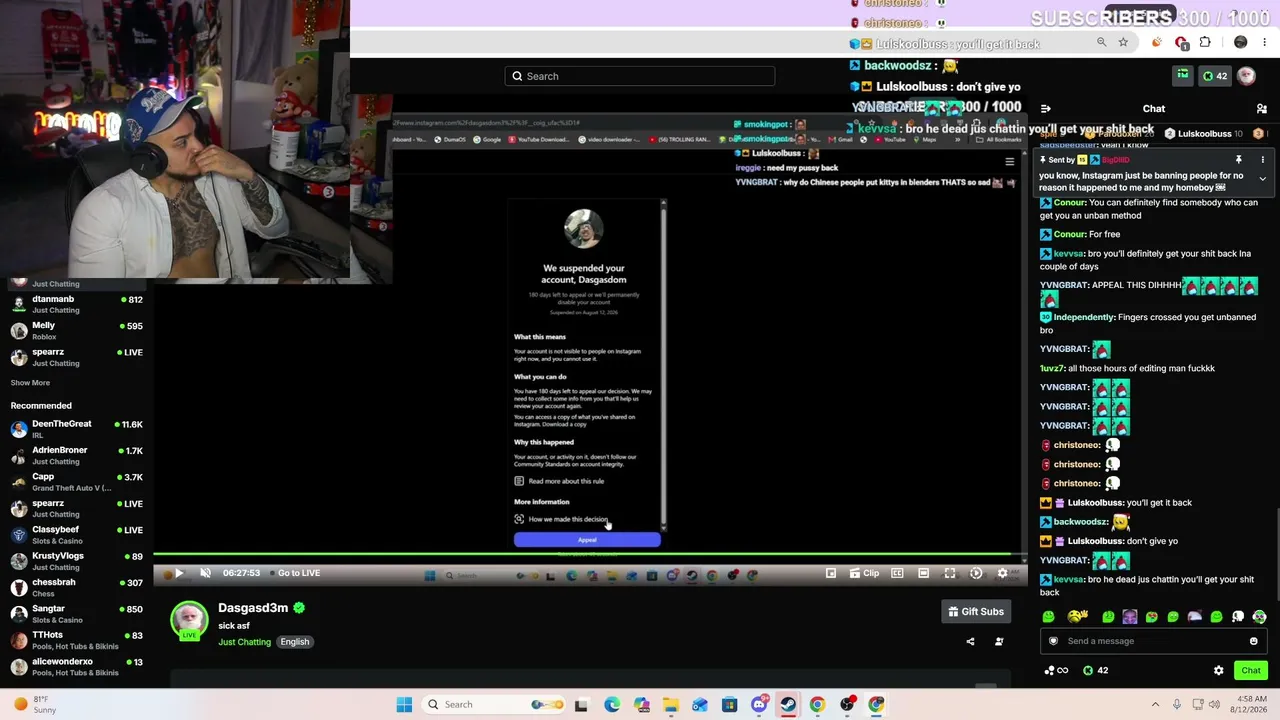Image resolution: width=1280 pixels, height=720 pixels.
Task: Open the playback speed control in the player
Action: click(976, 573)
